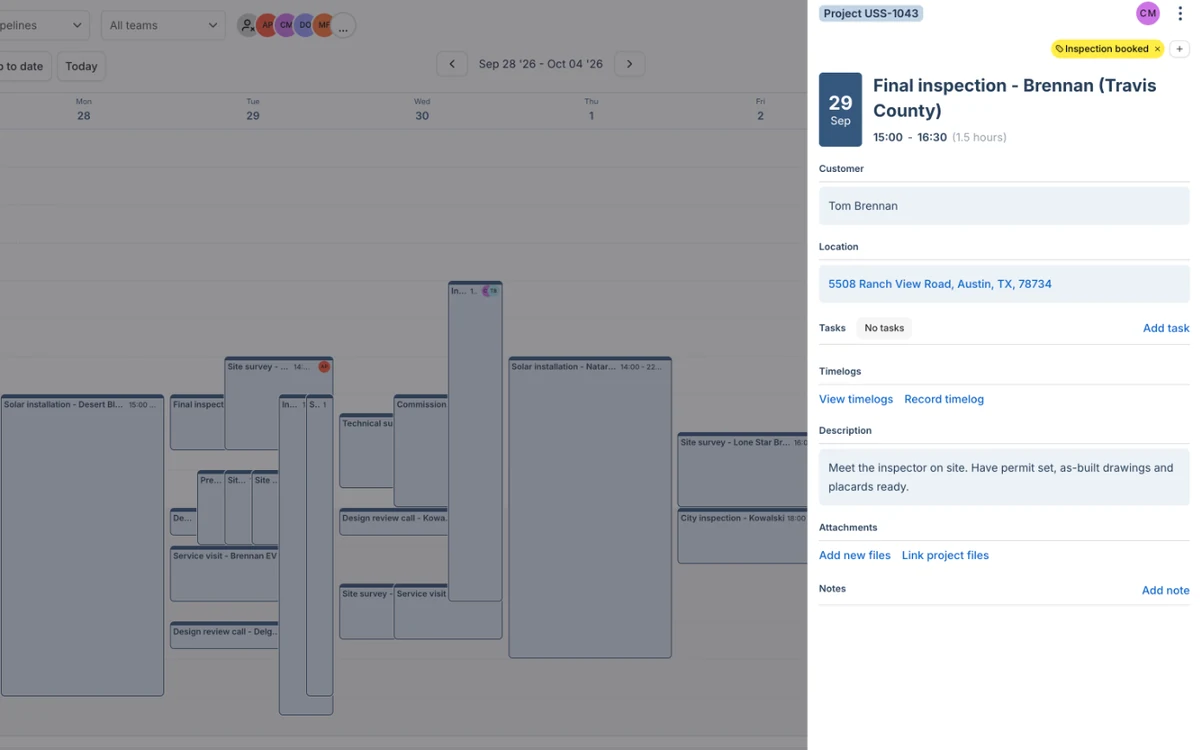The image size is (1200, 750).
Task: Open the pipelines dropdown
Action: (x=44, y=25)
